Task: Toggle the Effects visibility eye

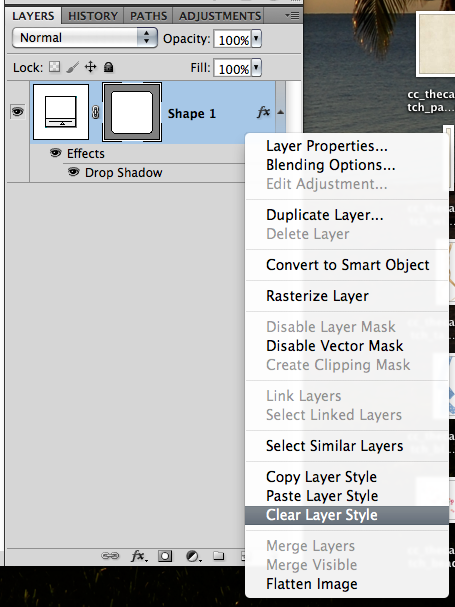Action: (x=56, y=153)
